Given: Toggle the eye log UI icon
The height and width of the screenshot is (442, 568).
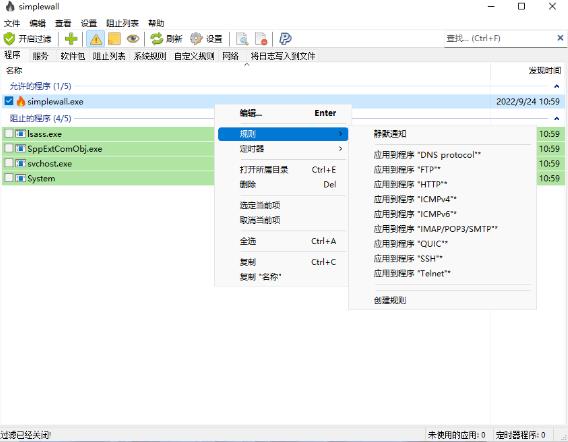Looking at the screenshot, I should pyautogui.click(x=133, y=39).
